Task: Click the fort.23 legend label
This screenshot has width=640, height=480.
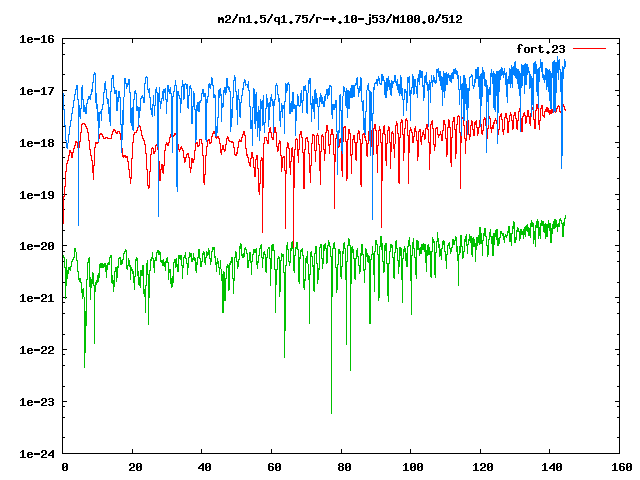Action: (x=541, y=49)
